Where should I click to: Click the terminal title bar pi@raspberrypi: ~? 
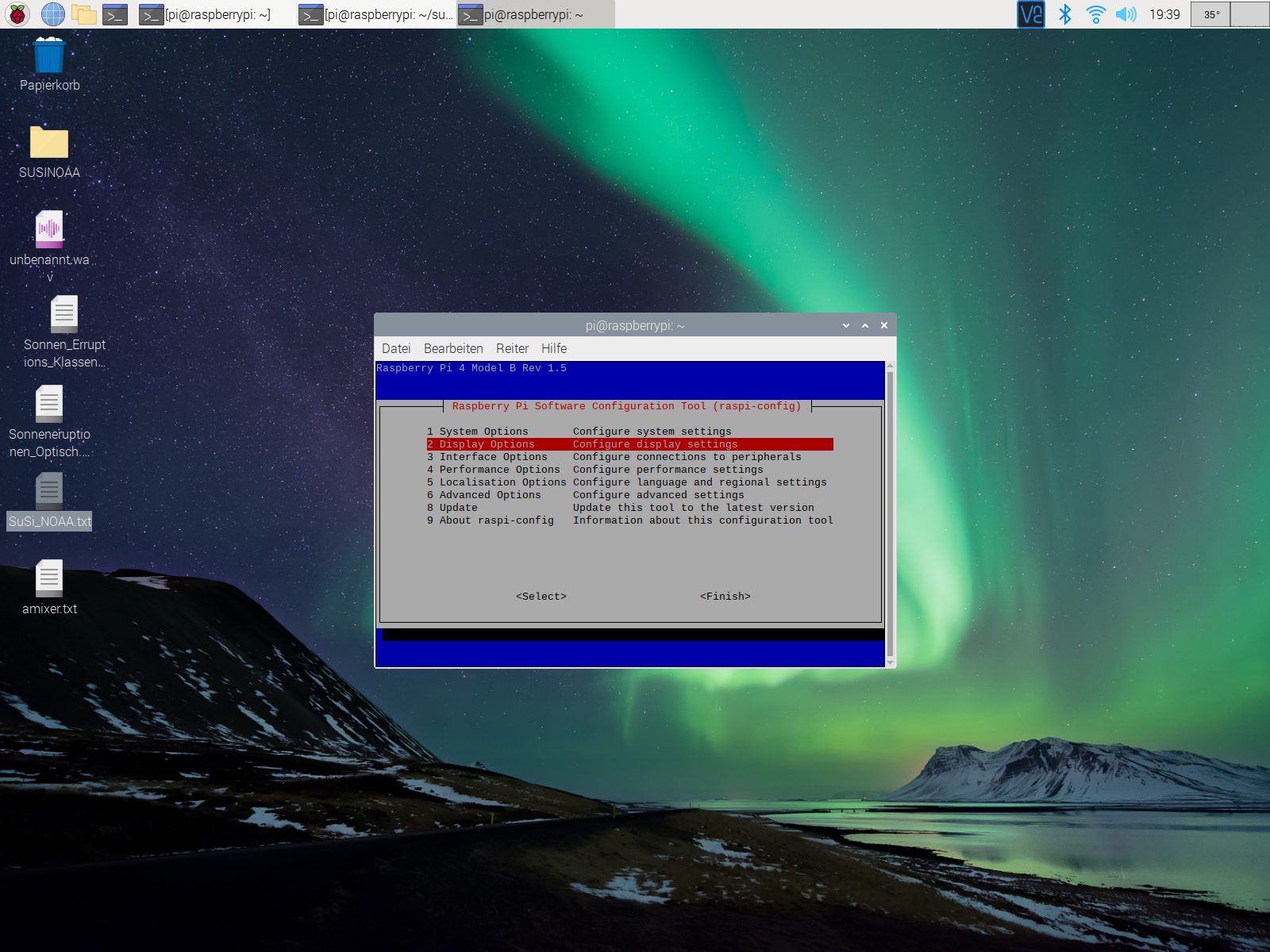click(634, 325)
